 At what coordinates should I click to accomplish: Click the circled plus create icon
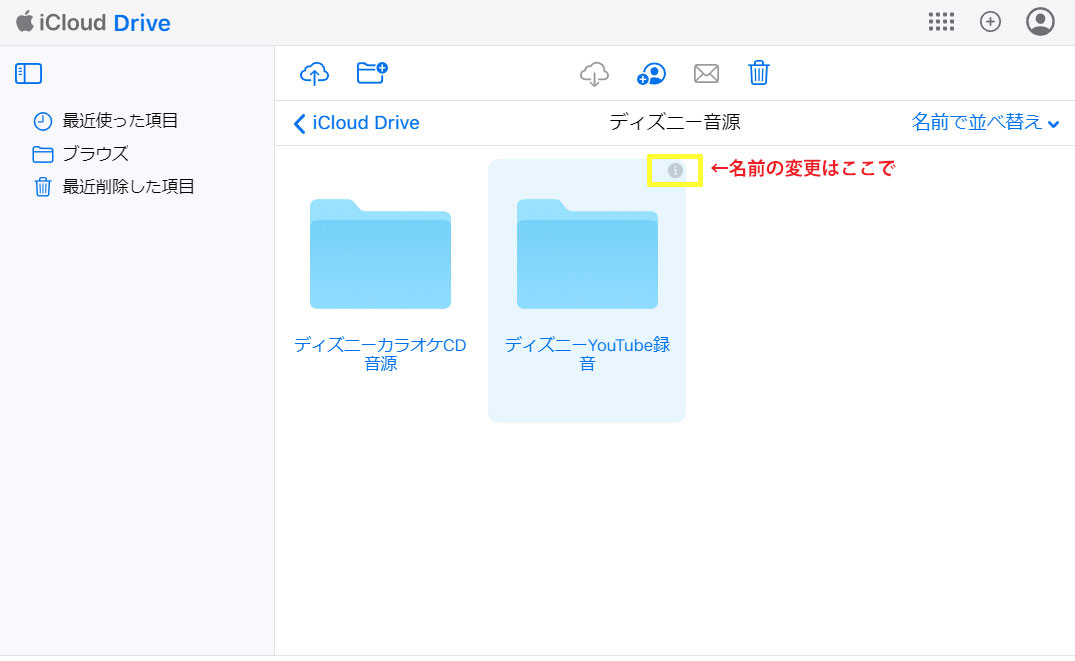coord(990,22)
